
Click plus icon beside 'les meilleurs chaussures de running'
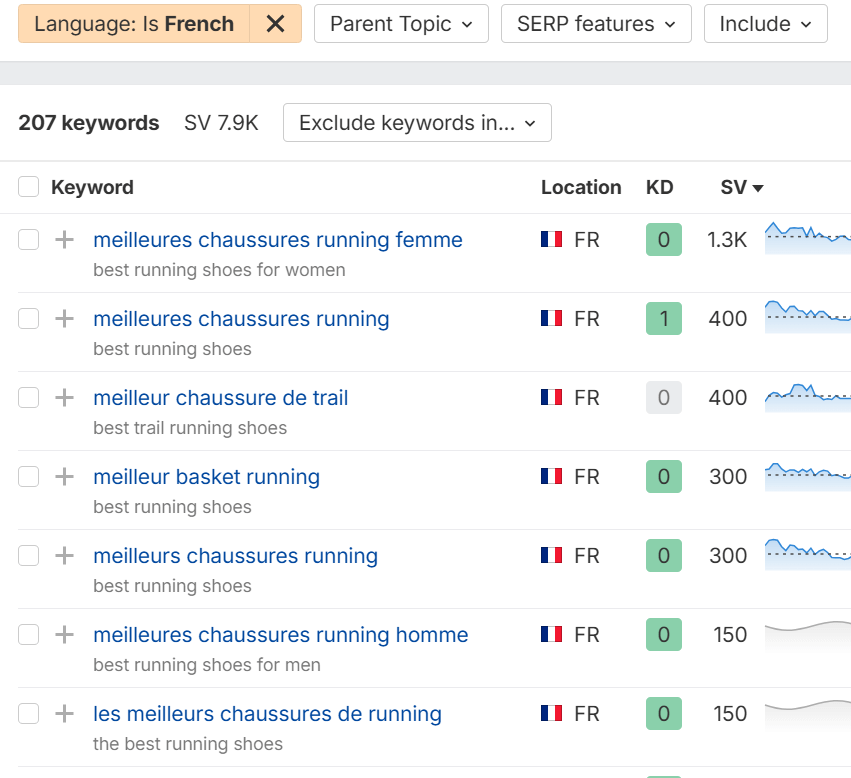[x=64, y=714]
